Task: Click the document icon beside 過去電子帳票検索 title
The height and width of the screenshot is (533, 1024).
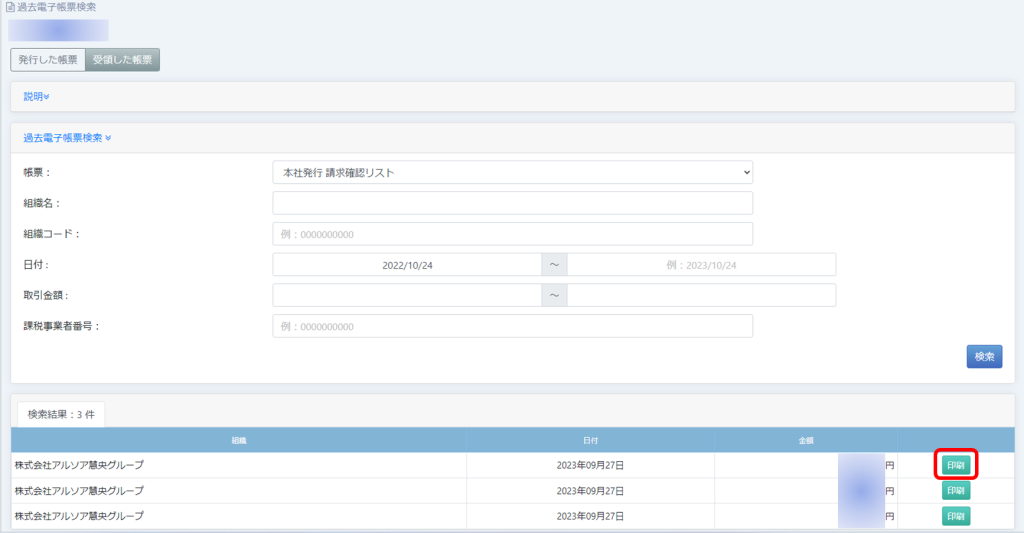Action: pos(10,7)
